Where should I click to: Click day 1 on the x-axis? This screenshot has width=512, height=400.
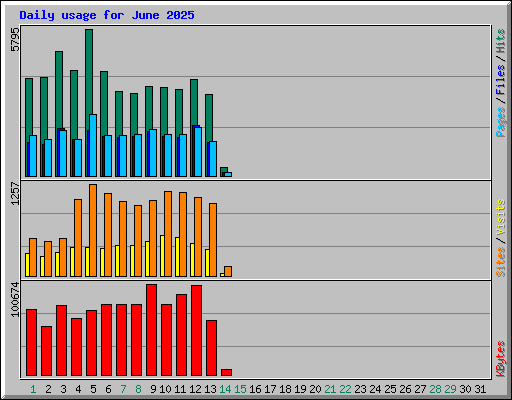tap(33, 389)
